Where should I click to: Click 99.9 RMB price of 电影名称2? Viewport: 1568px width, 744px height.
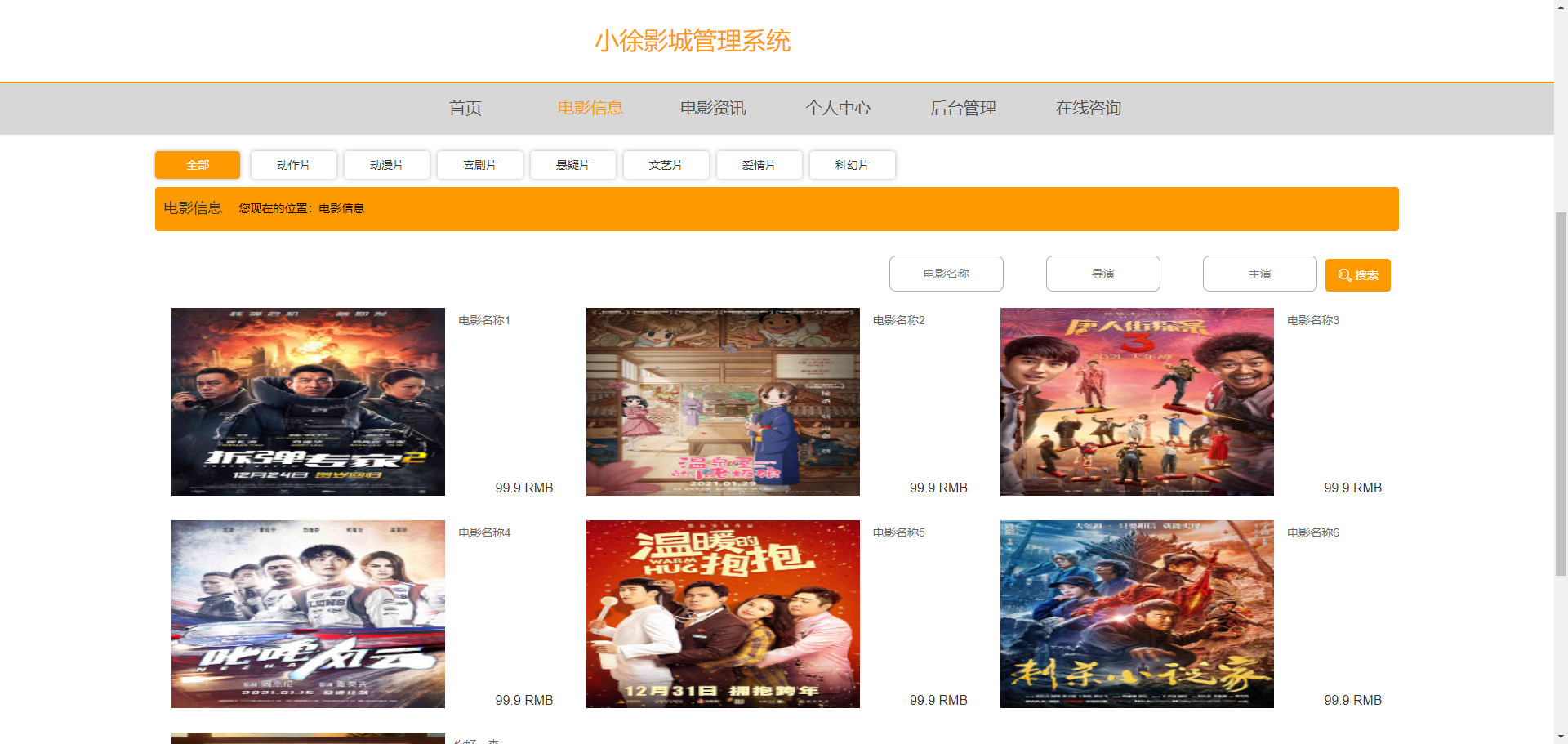[x=938, y=488]
